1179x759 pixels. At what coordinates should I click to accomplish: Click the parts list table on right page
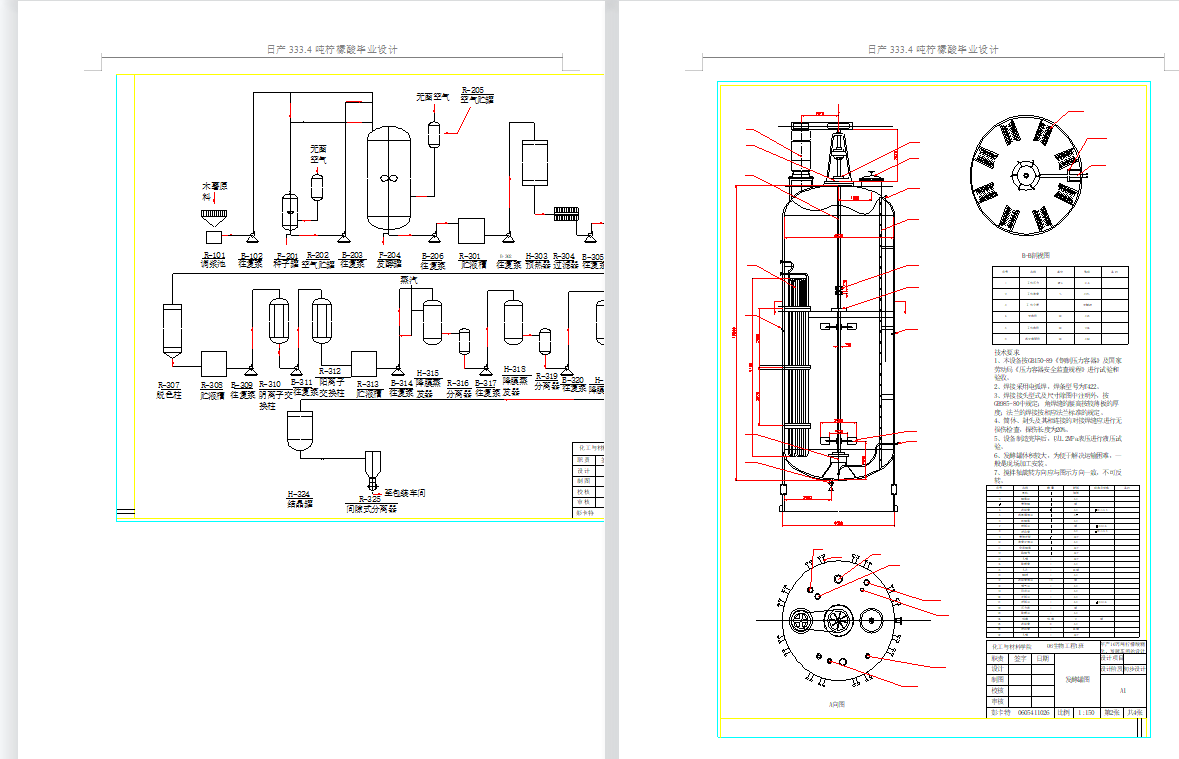[1064, 562]
